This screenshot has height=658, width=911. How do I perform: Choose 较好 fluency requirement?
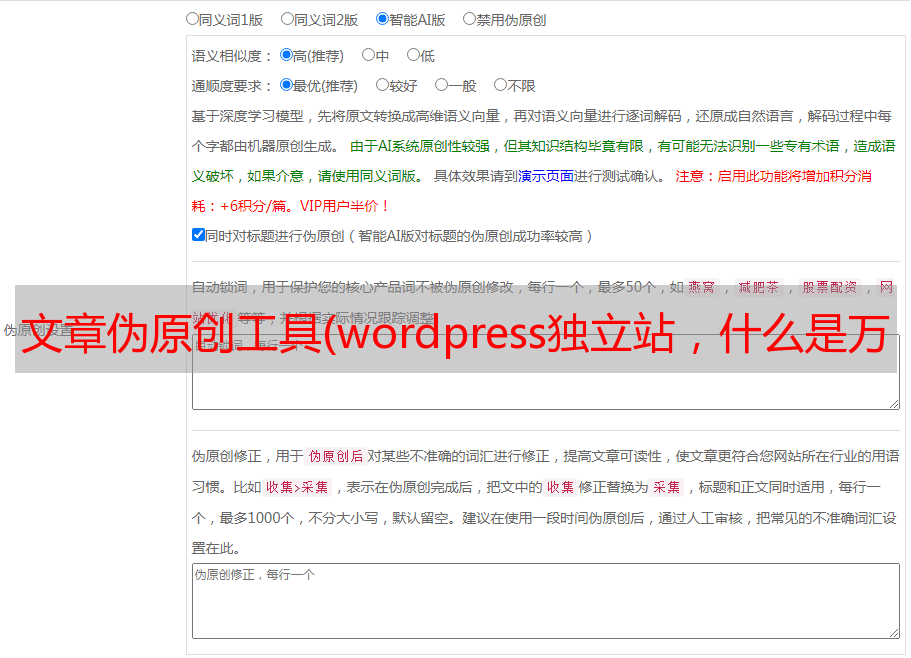point(382,85)
